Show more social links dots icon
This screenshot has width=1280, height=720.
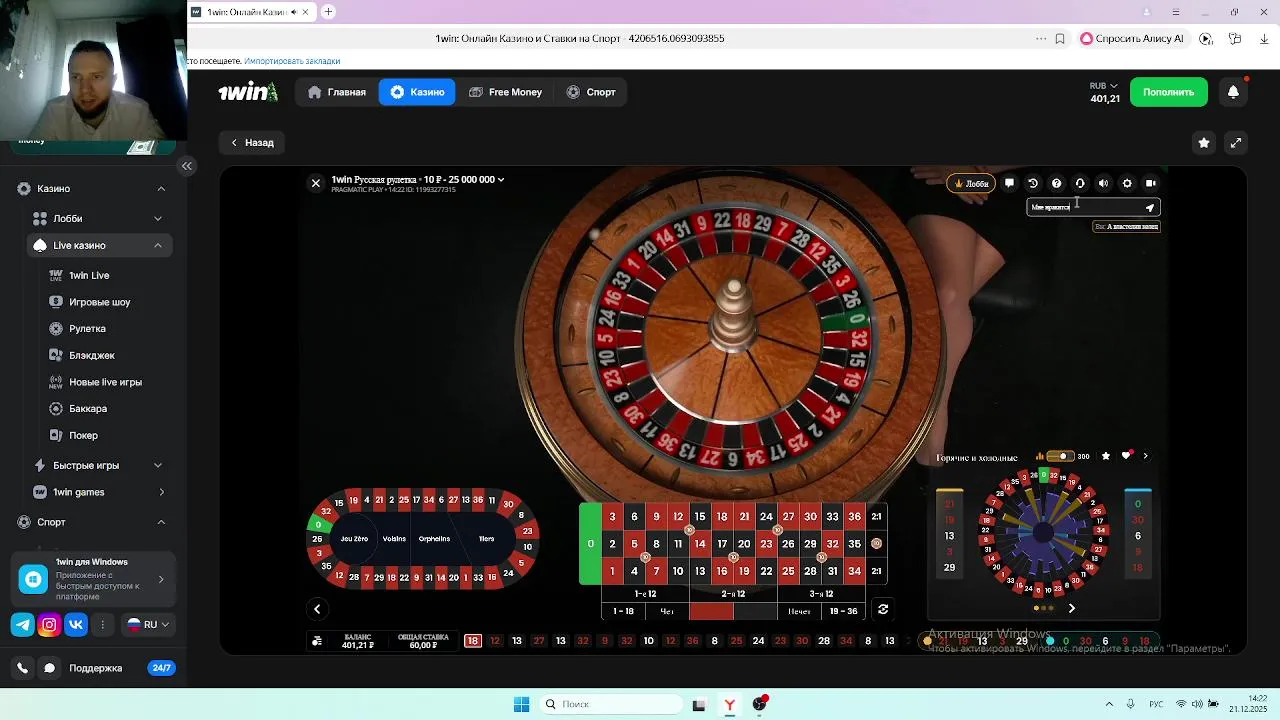pos(102,625)
